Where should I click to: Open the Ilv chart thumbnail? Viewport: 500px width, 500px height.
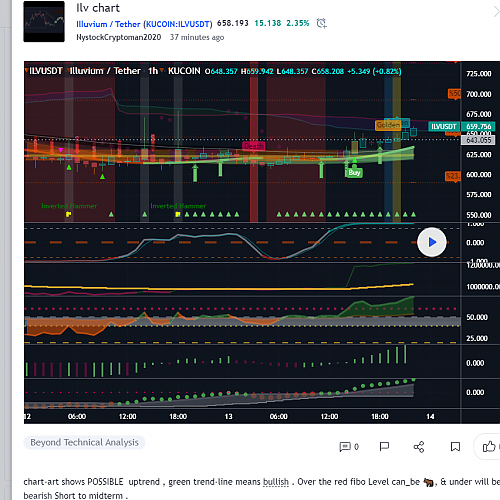point(44,22)
